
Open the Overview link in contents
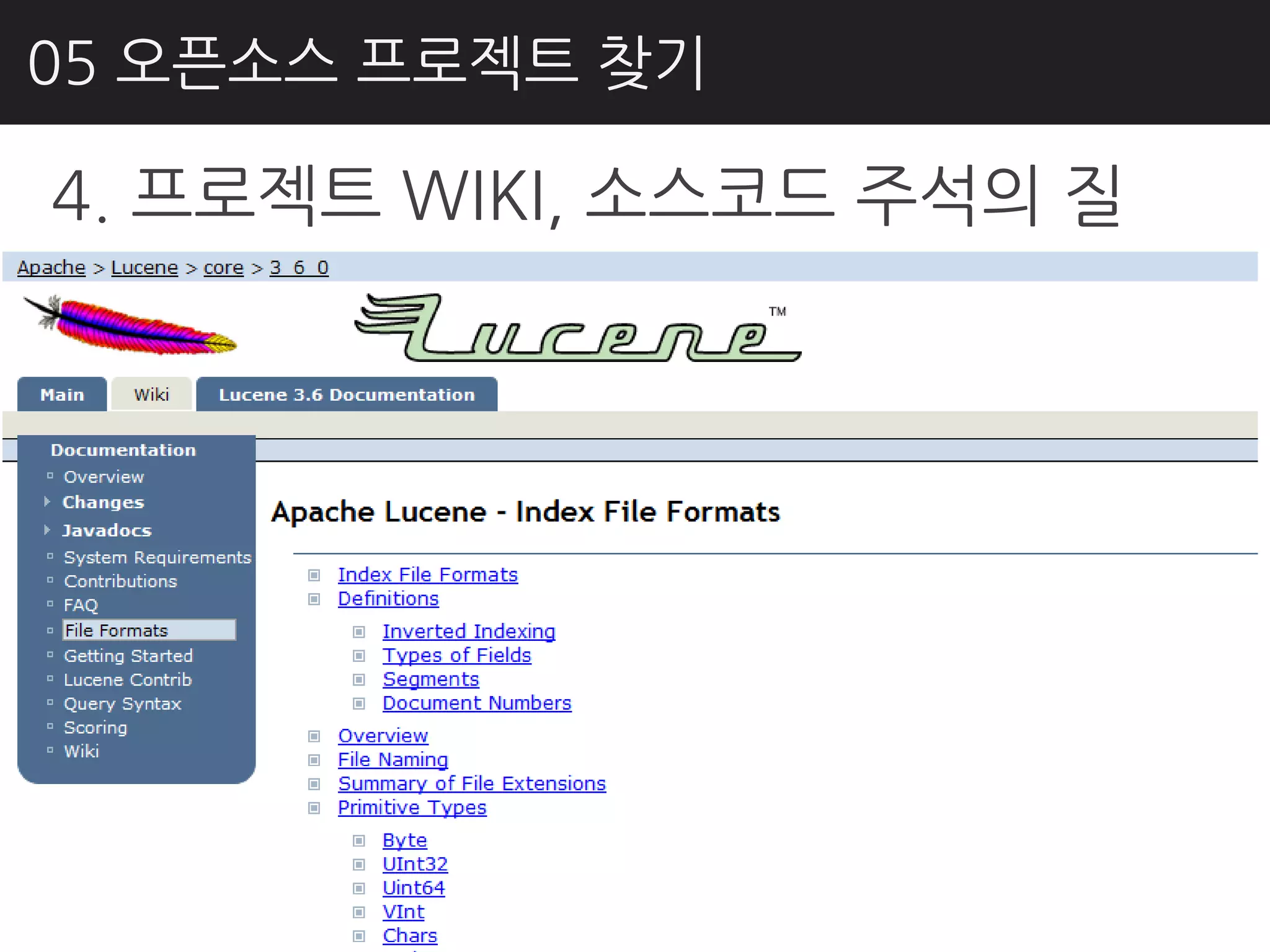pos(383,736)
